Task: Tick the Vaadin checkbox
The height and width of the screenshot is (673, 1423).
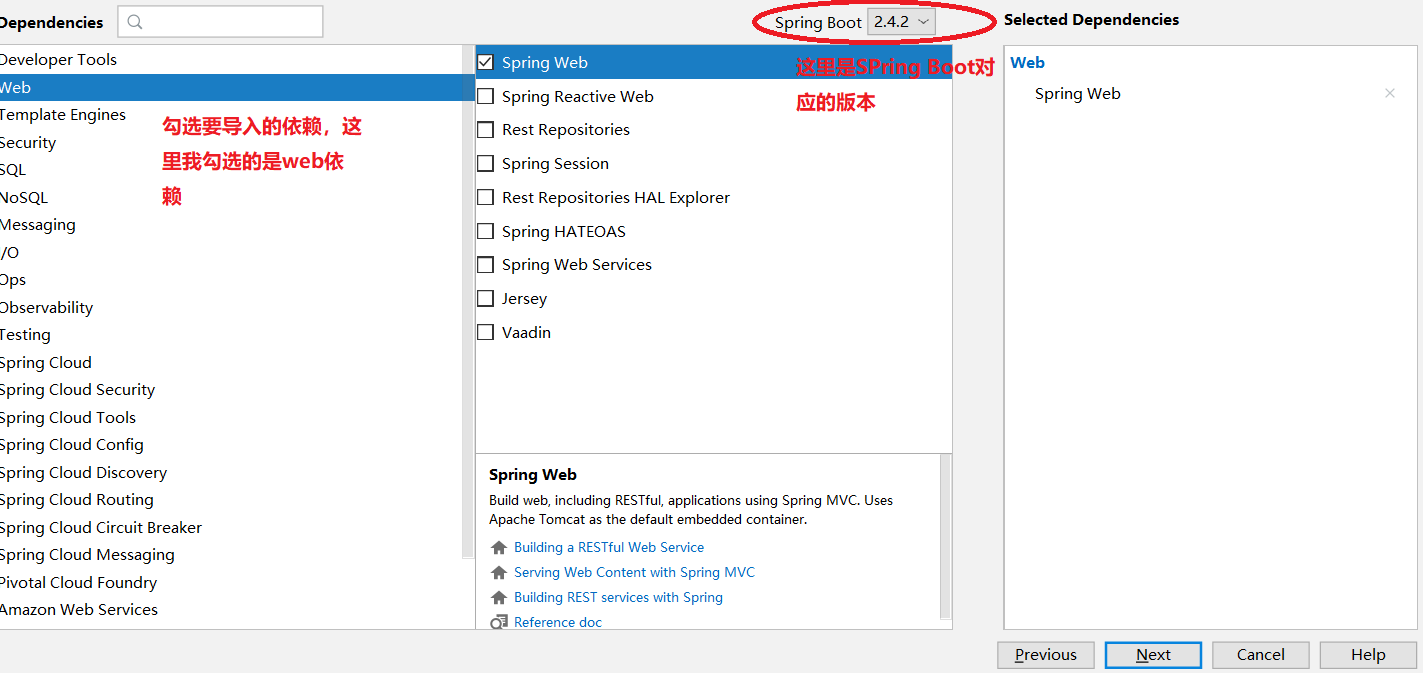Action: 485,332
